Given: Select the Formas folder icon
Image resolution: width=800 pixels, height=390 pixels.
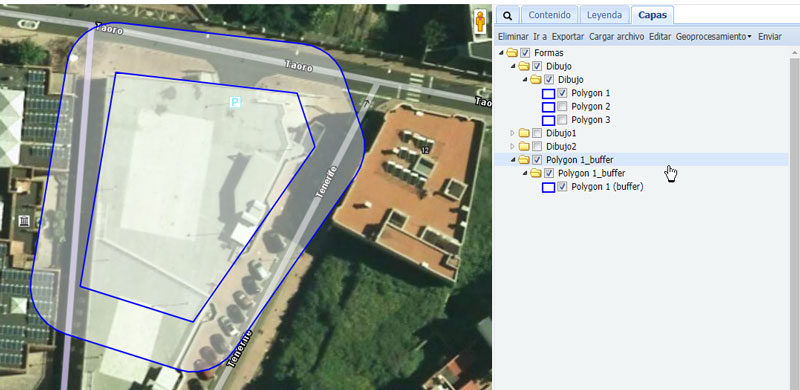Looking at the screenshot, I should [x=512, y=53].
